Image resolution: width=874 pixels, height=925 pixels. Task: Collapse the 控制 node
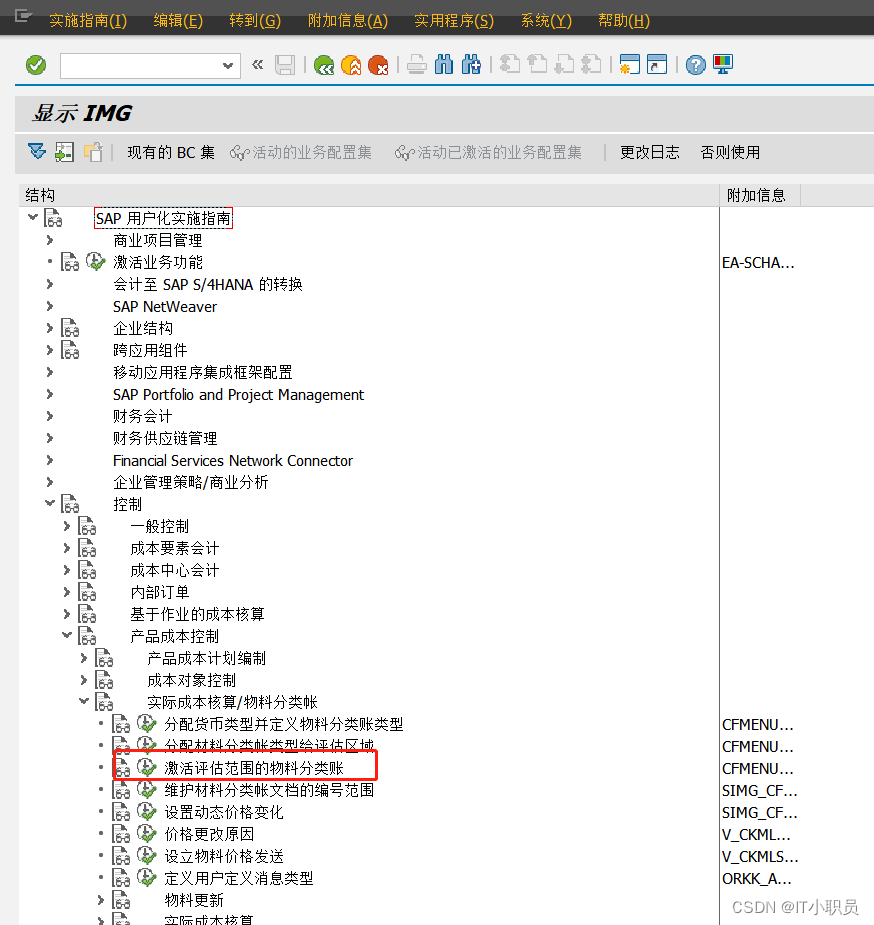tap(50, 503)
